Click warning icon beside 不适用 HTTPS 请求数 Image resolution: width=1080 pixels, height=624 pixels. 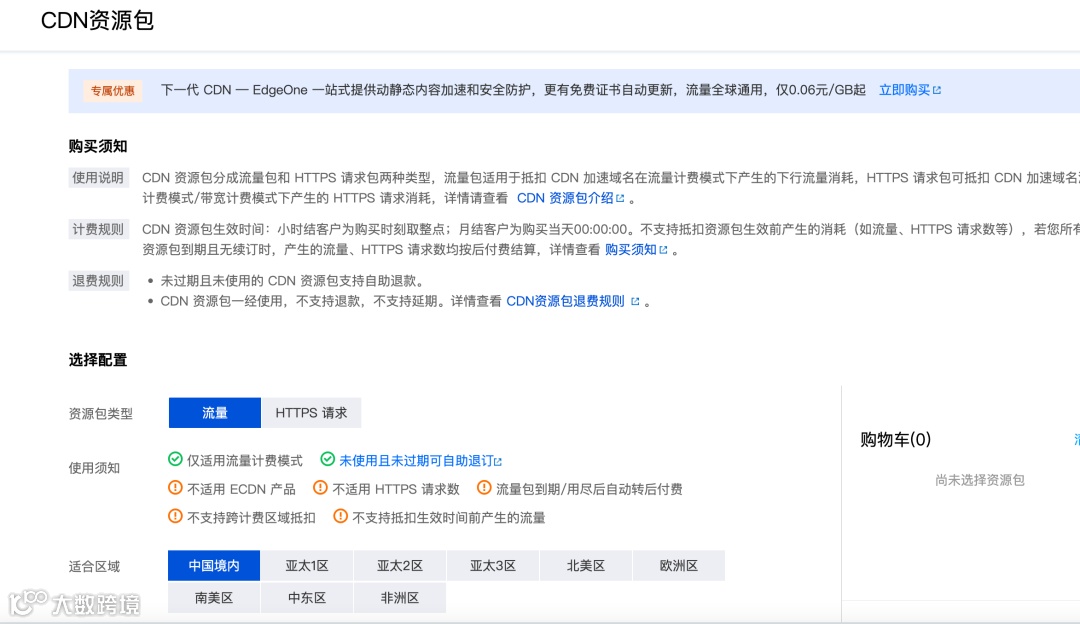pyautogui.click(x=320, y=488)
